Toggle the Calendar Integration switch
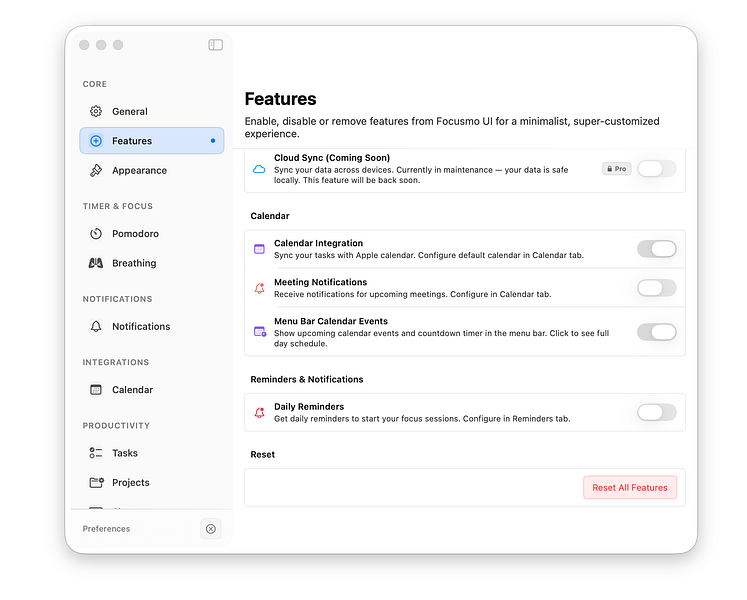The height and width of the screenshot is (600, 747). (x=656, y=249)
